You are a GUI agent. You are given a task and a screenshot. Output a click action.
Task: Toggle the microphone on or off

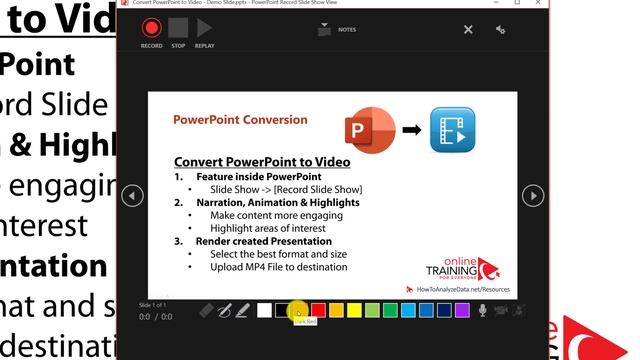coord(482,311)
